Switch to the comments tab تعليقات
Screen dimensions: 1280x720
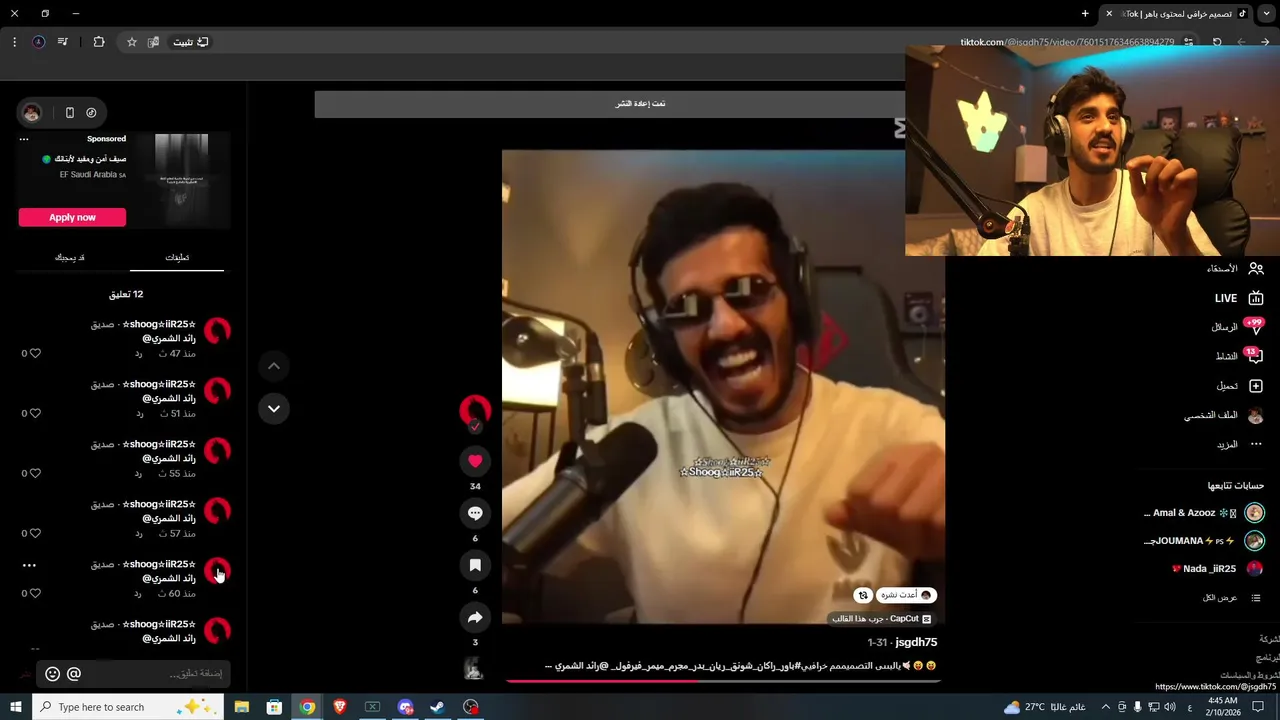[177, 257]
